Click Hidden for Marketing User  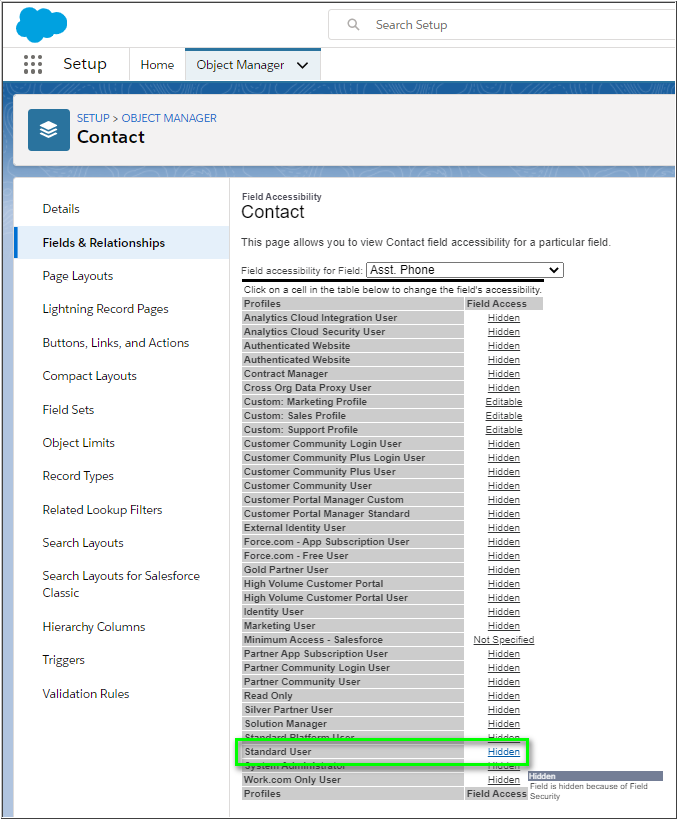click(x=504, y=626)
